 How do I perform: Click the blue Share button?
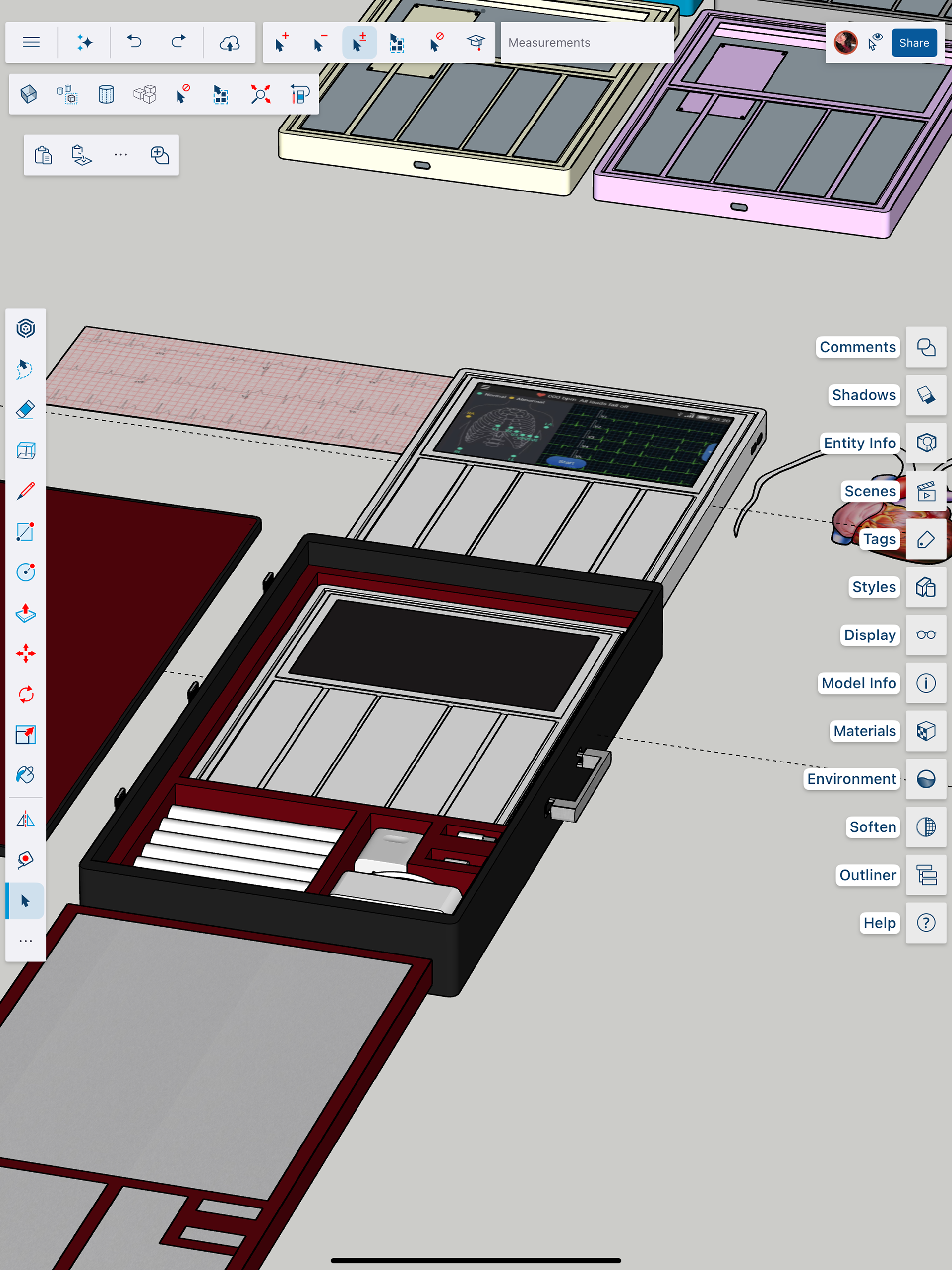point(913,43)
